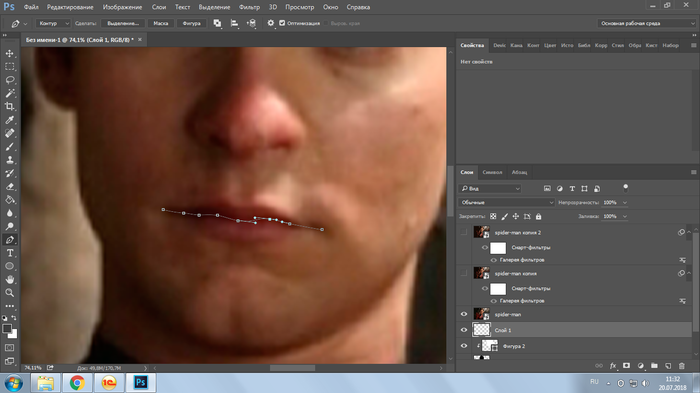Toggle Галерея фильтров visibility under spider-man копия
This screenshot has height=393, width=700.
click(494, 301)
